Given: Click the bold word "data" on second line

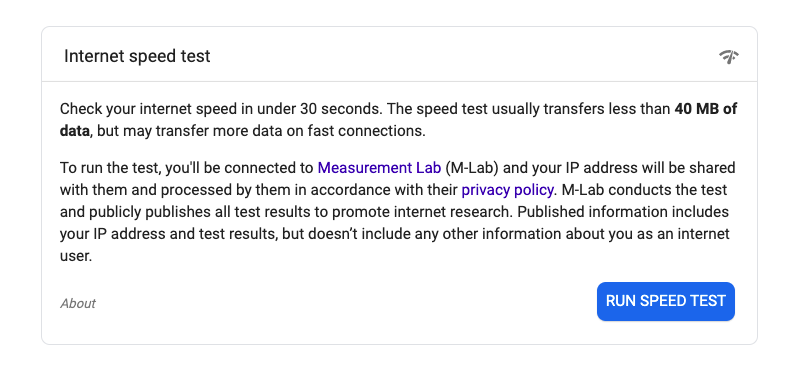Looking at the screenshot, I should [x=75, y=131].
